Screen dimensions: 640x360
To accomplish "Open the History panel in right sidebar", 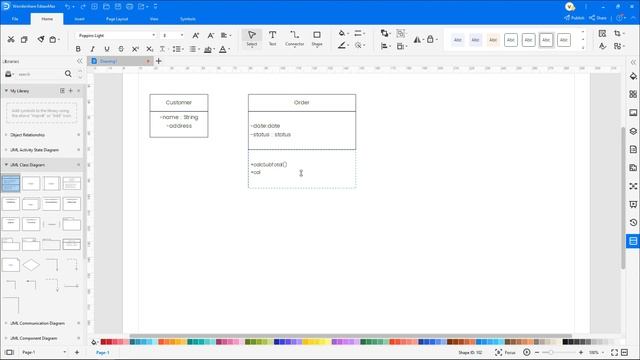I will coord(633,222).
